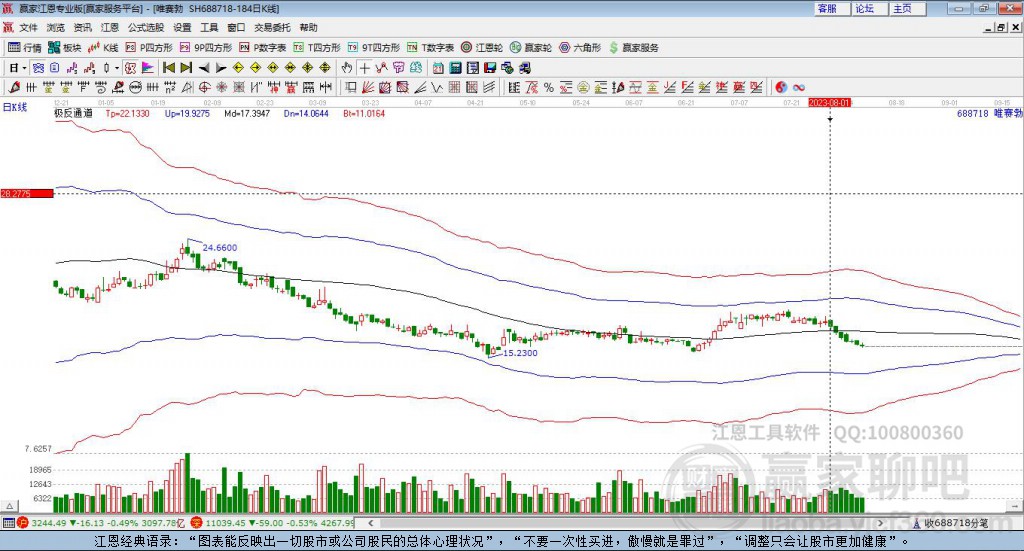Click the Md=17.3947 indicator value

click(x=247, y=113)
